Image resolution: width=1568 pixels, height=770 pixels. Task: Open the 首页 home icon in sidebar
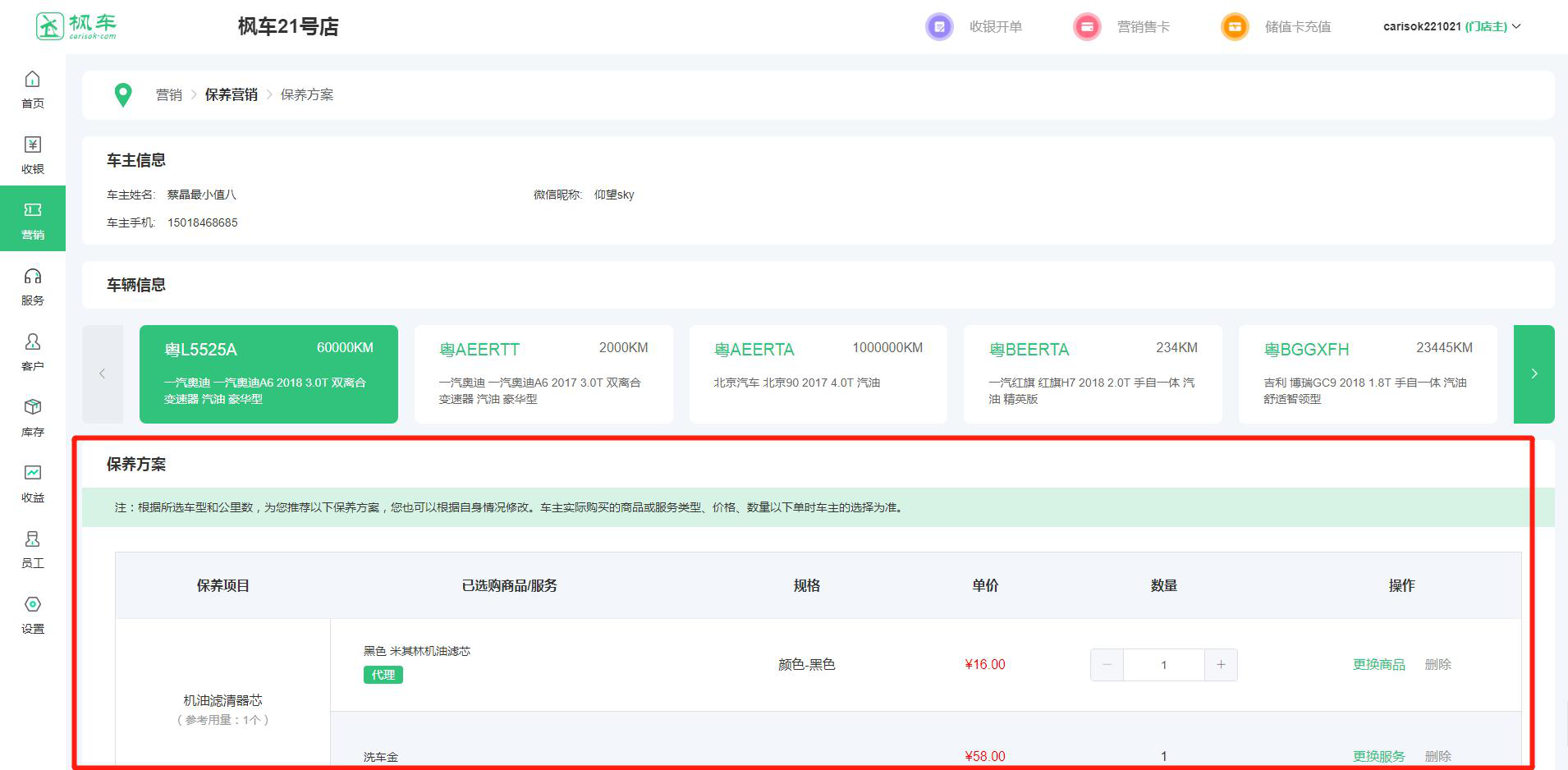(33, 79)
